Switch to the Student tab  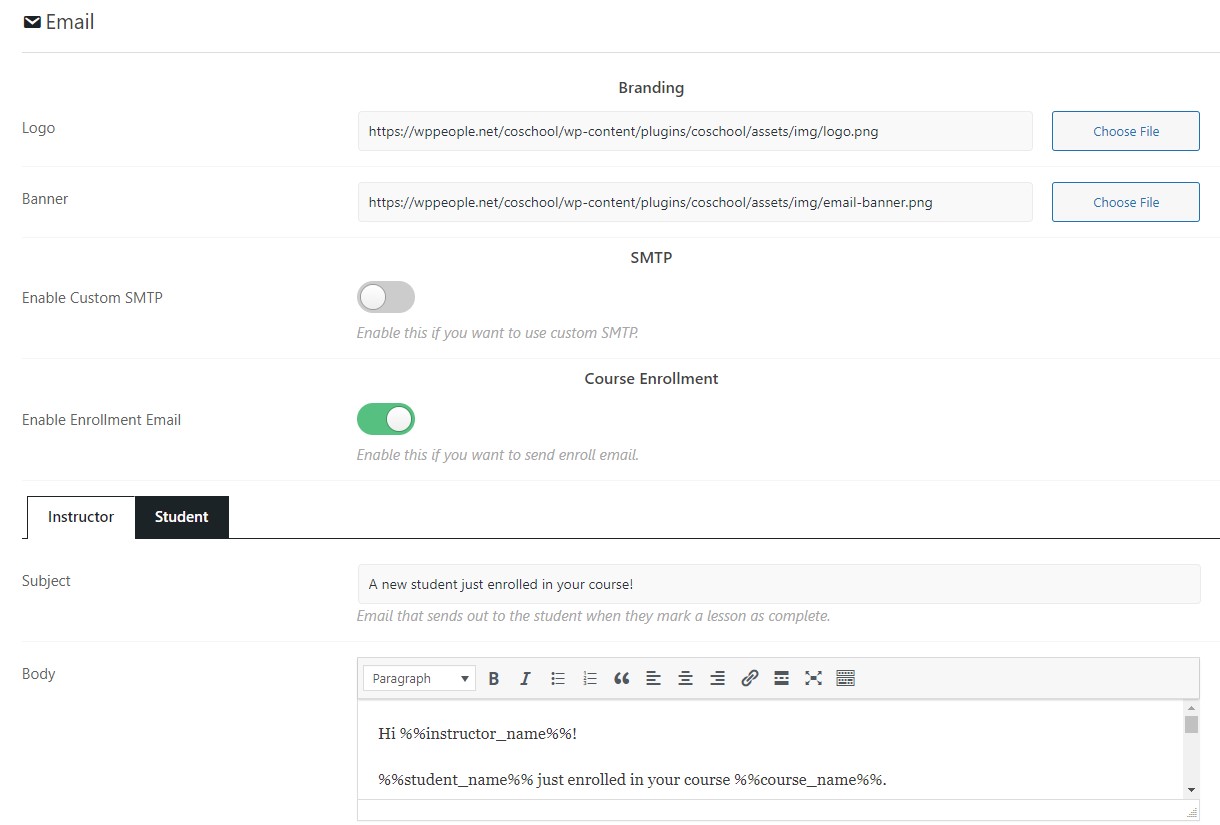(x=181, y=517)
